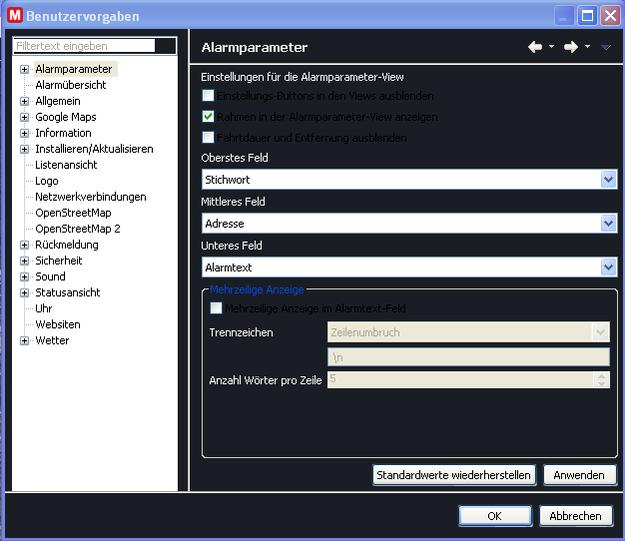Image resolution: width=625 pixels, height=541 pixels.
Task: Click the Filtertext eingeben search field
Action: coord(85,46)
